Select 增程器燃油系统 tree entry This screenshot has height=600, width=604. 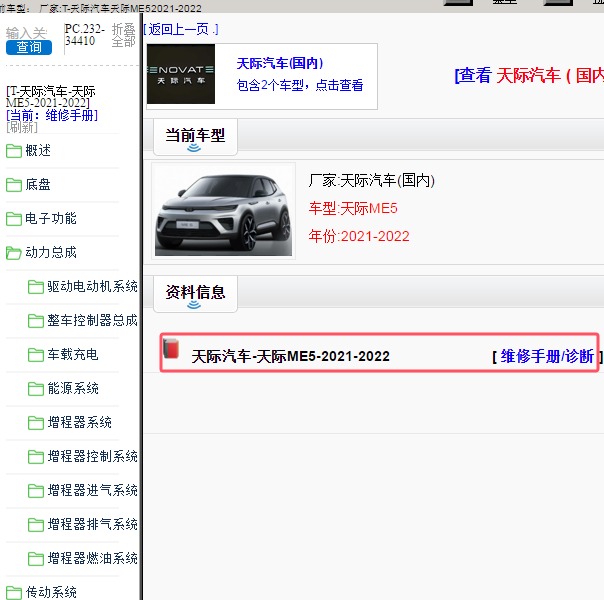[92, 558]
